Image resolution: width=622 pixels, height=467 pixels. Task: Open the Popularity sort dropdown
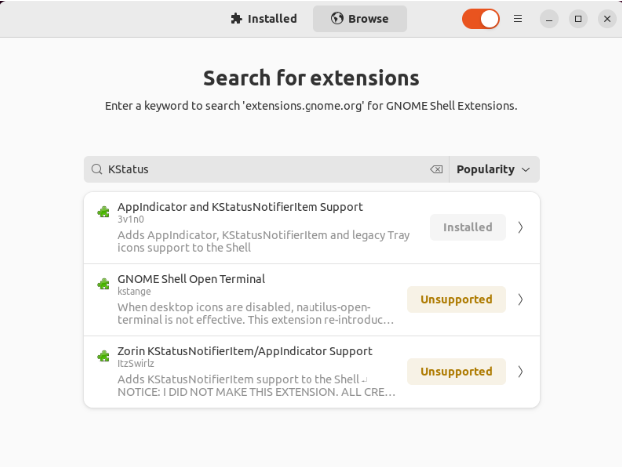(x=494, y=170)
